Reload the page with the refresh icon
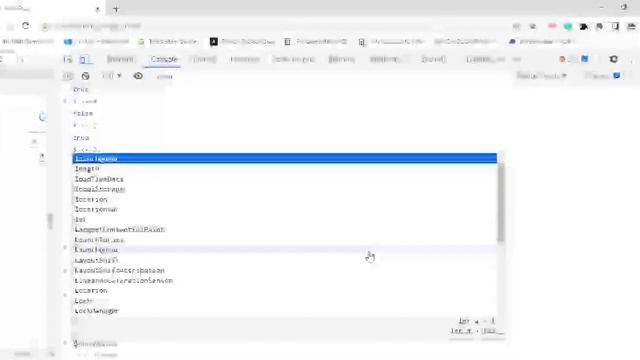The height and width of the screenshot is (360, 640). 25,26
